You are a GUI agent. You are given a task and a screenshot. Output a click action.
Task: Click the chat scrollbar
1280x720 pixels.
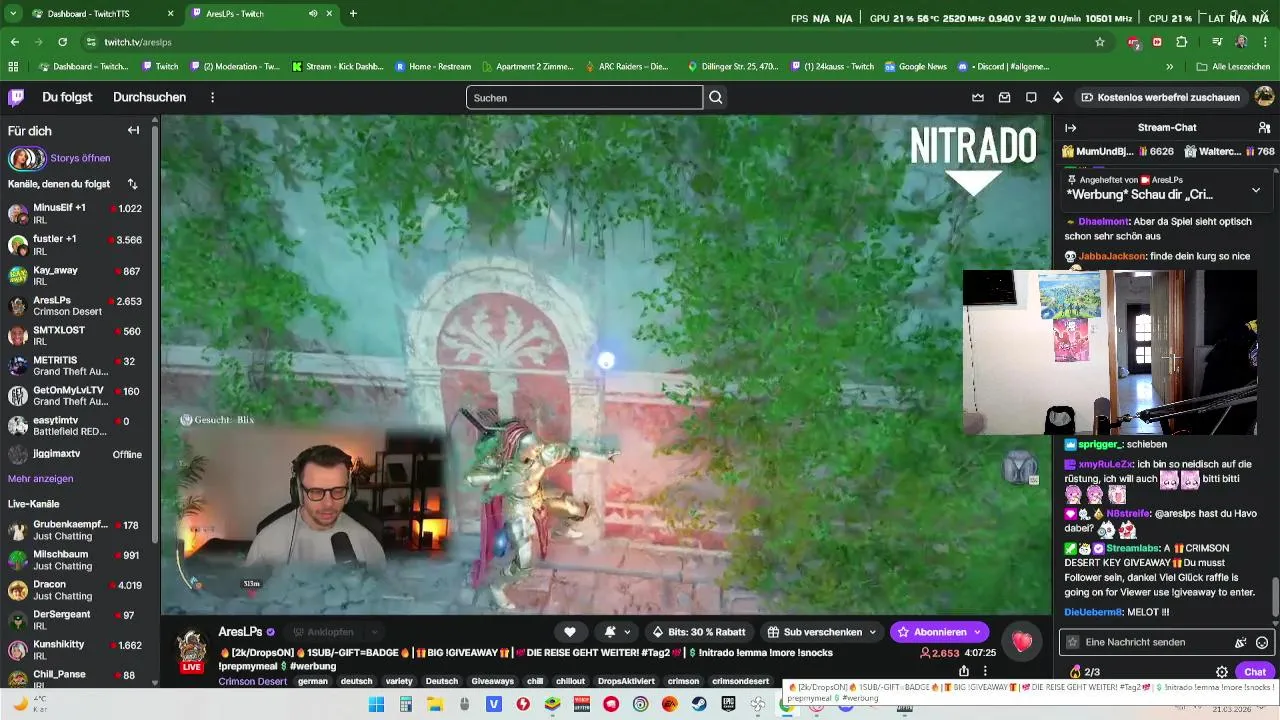click(x=1274, y=597)
